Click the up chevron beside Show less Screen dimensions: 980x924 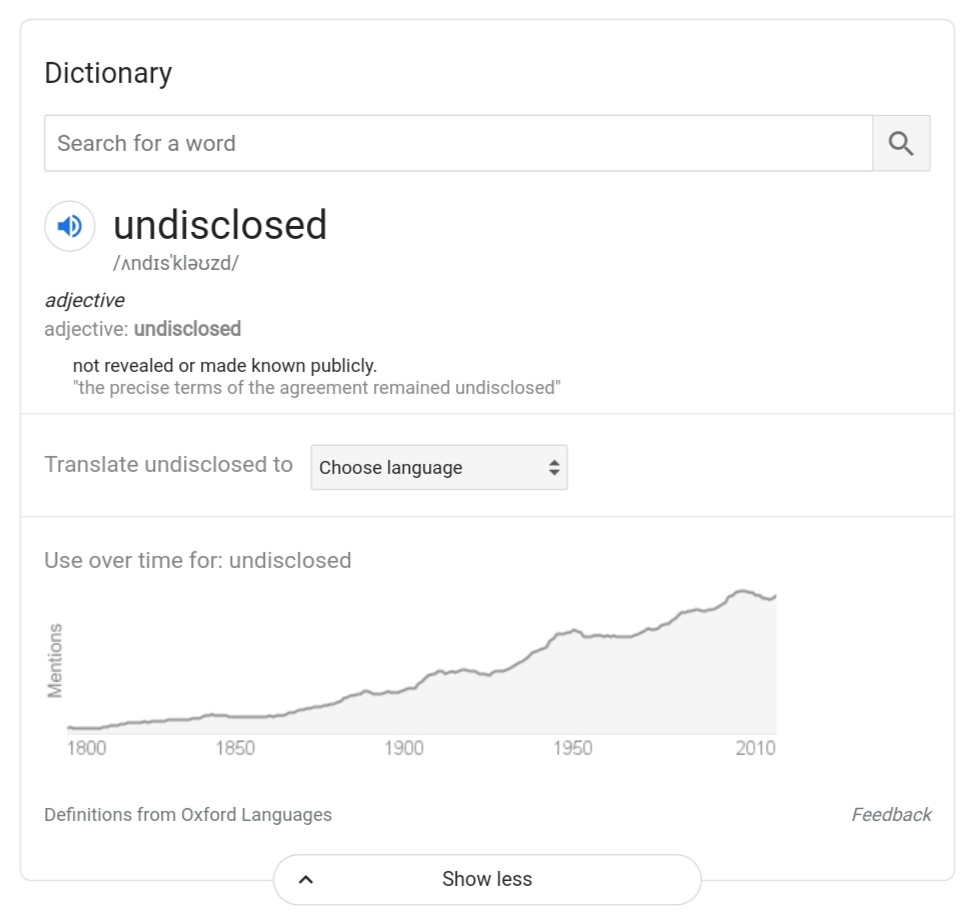(x=306, y=880)
